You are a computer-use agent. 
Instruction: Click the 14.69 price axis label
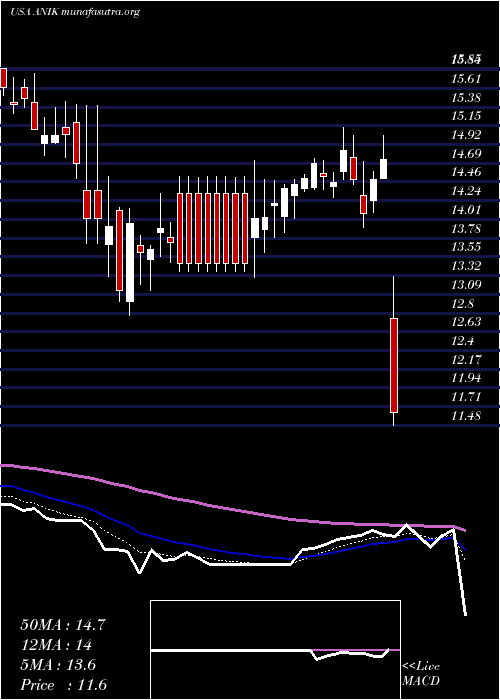pyautogui.click(x=466, y=154)
